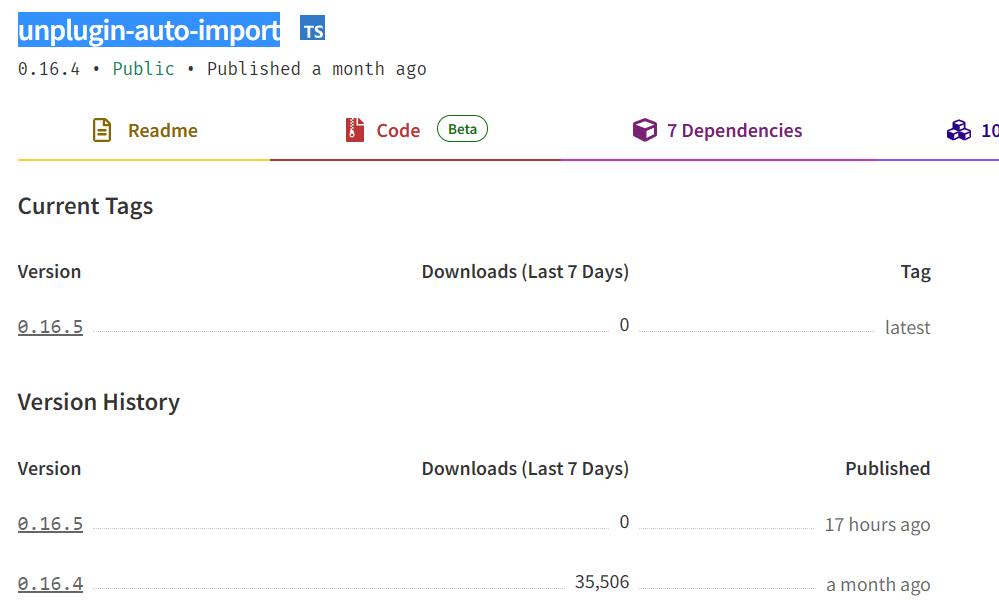999x601 pixels.
Task: Open version 0.16.5 in Version History
Action: [x=50, y=524]
